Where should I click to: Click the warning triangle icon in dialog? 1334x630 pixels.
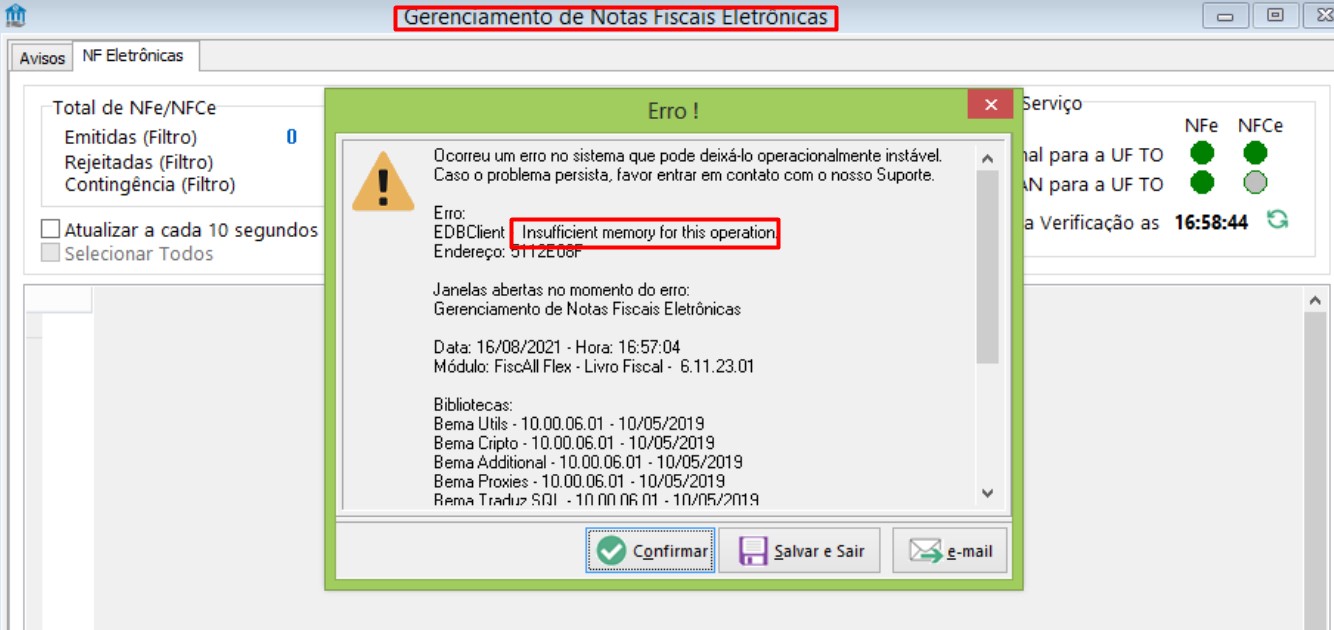tap(383, 181)
